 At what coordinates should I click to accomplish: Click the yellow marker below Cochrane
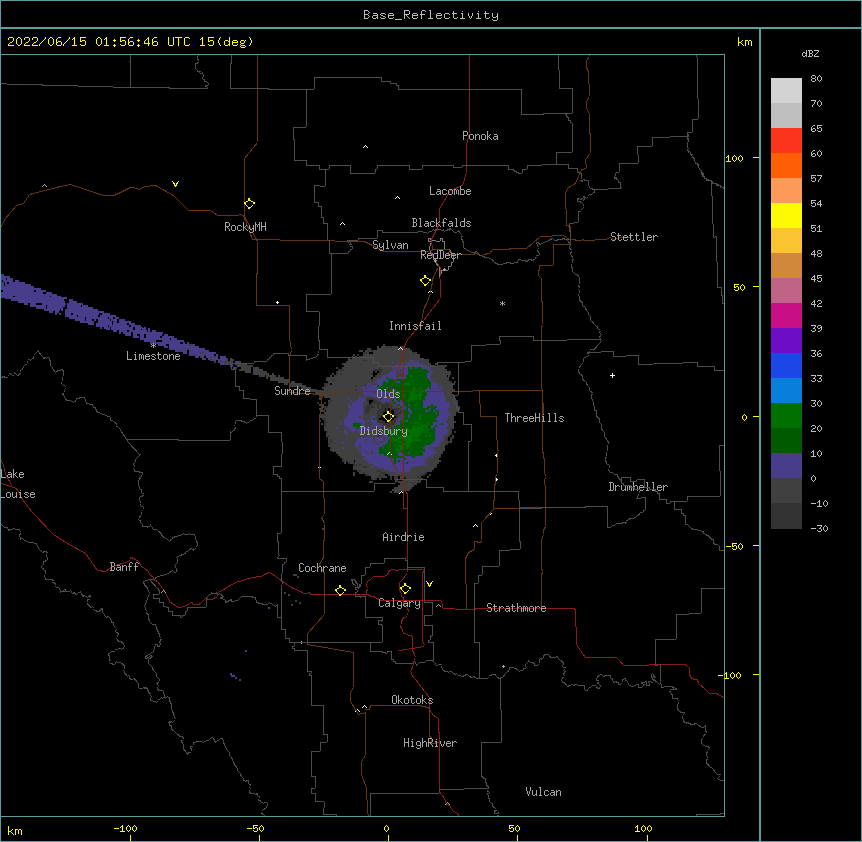point(340,590)
